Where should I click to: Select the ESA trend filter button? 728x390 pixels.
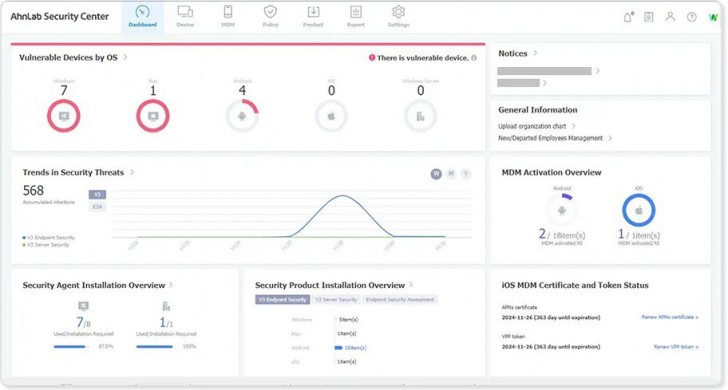98,207
